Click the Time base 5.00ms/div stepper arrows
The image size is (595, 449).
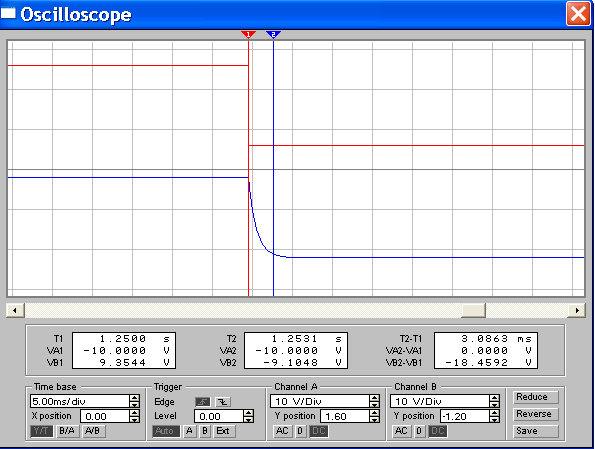tap(134, 401)
